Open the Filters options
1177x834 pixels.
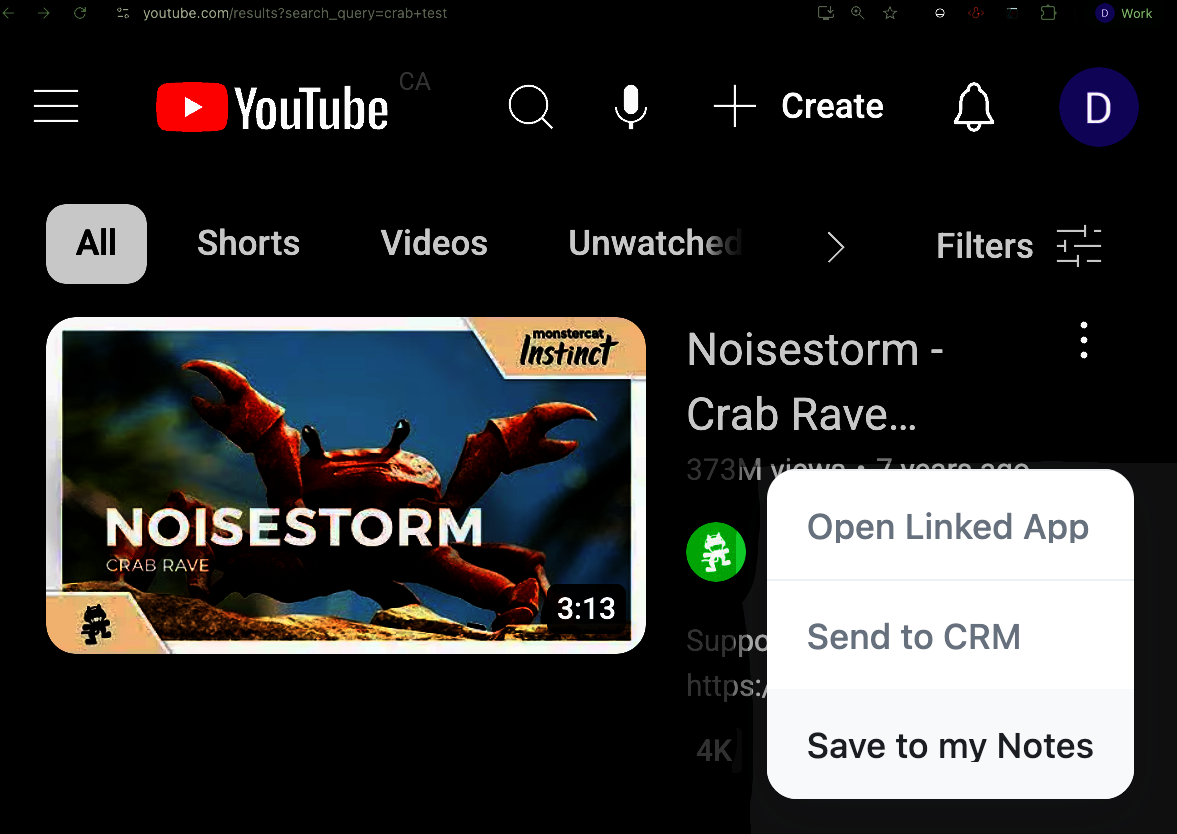coord(1019,245)
